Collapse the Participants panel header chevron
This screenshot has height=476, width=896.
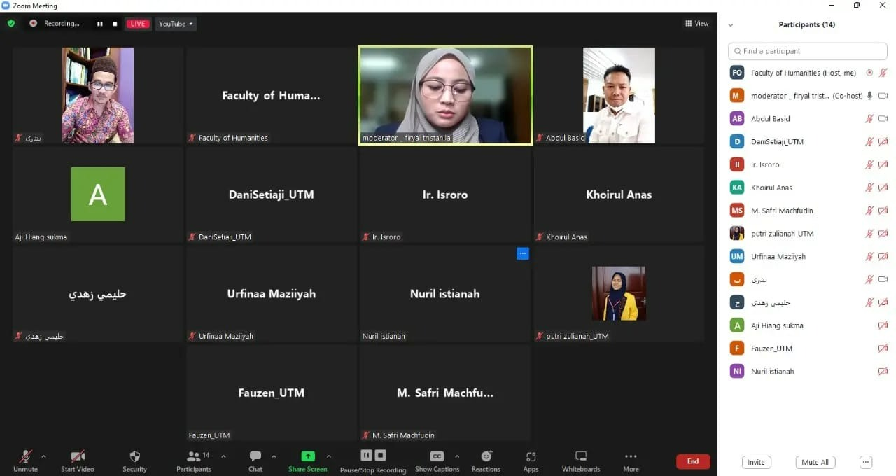tap(730, 24)
